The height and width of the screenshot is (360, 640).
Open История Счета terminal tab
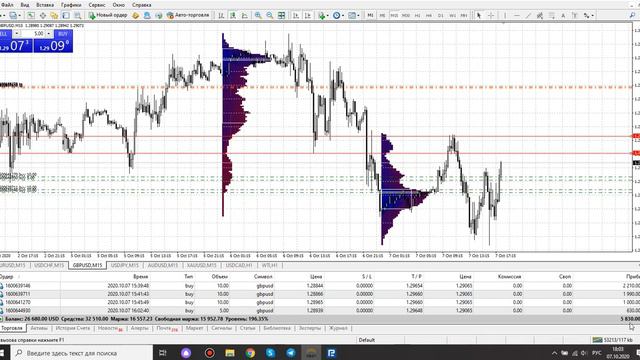[x=73, y=328]
